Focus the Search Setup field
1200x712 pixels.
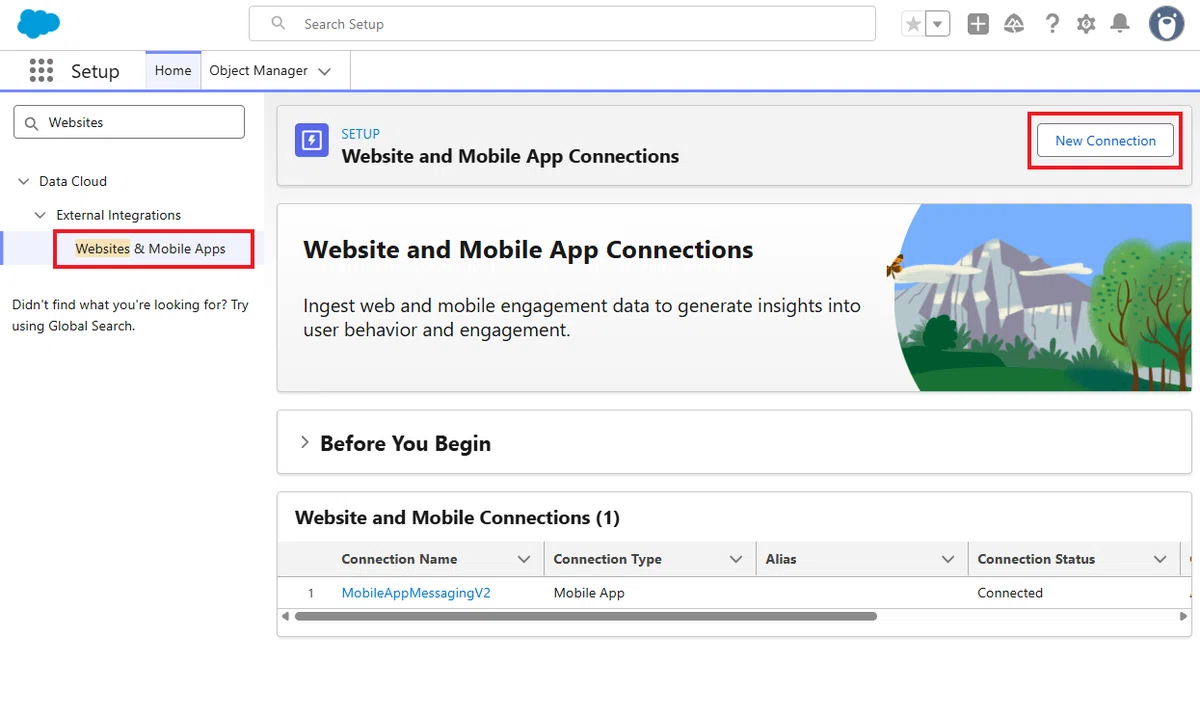tap(562, 24)
